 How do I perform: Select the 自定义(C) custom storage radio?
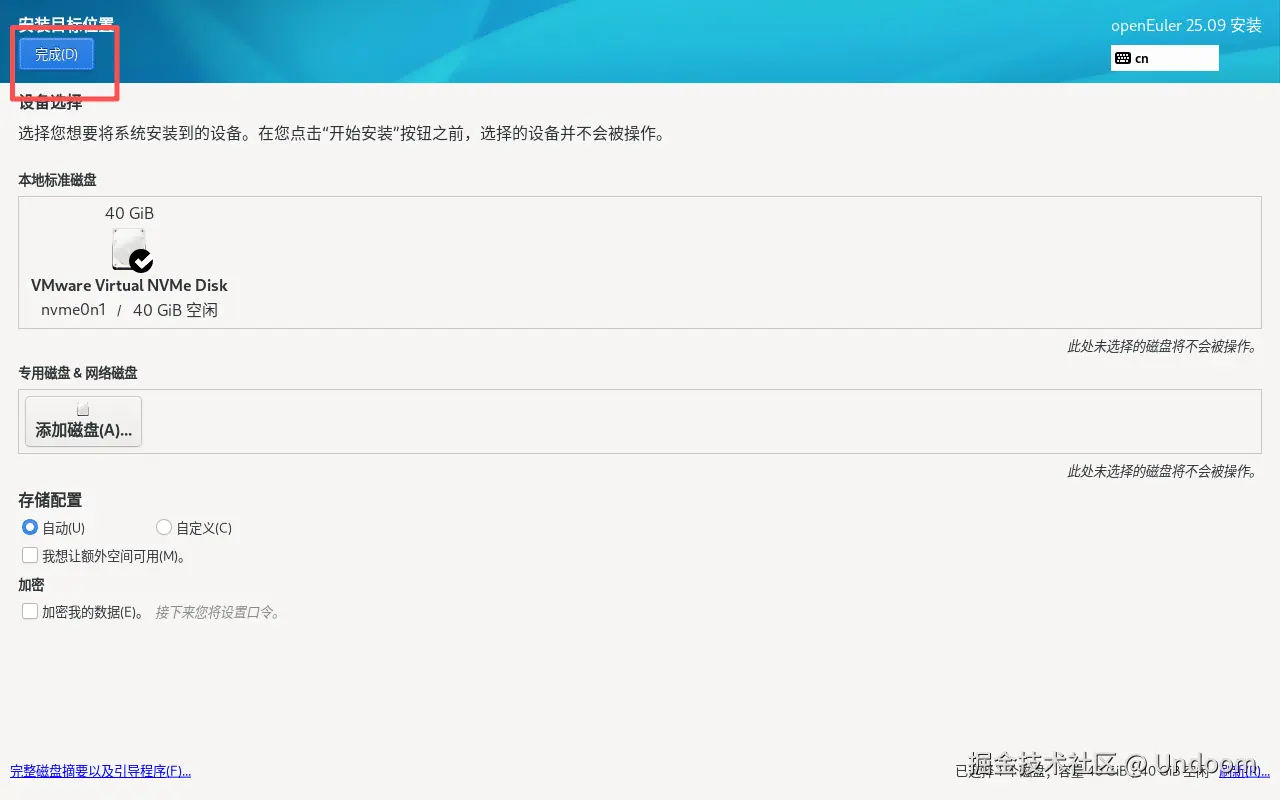[x=164, y=527]
